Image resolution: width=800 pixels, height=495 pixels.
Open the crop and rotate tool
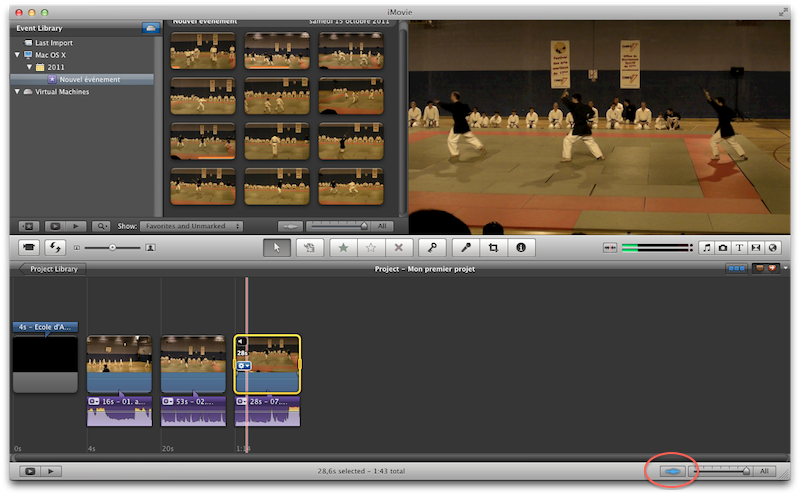click(493, 248)
